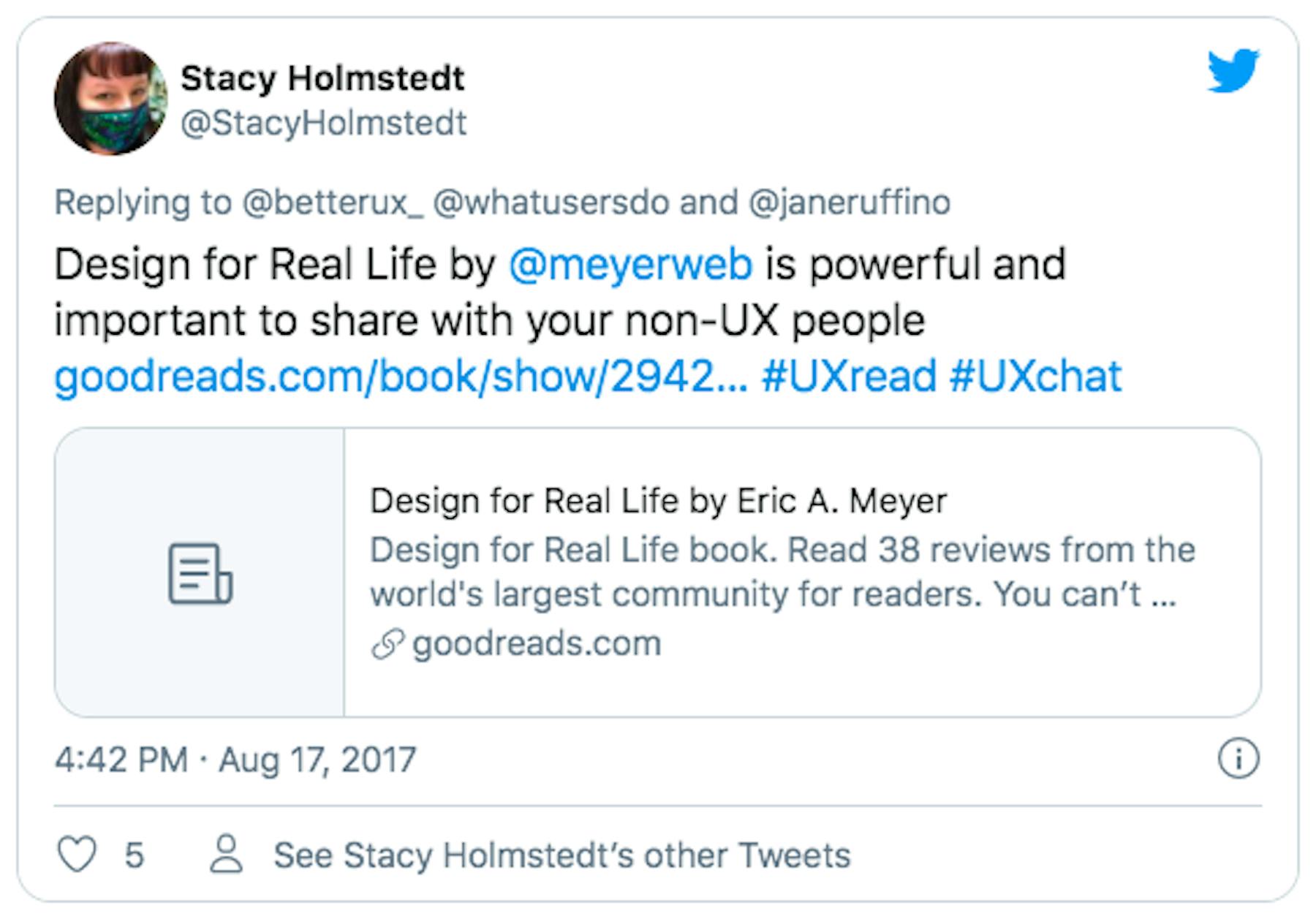The width and height of the screenshot is (1316, 919).
Task: Click the Twitter bird logo
Action: pyautogui.click(x=1233, y=71)
